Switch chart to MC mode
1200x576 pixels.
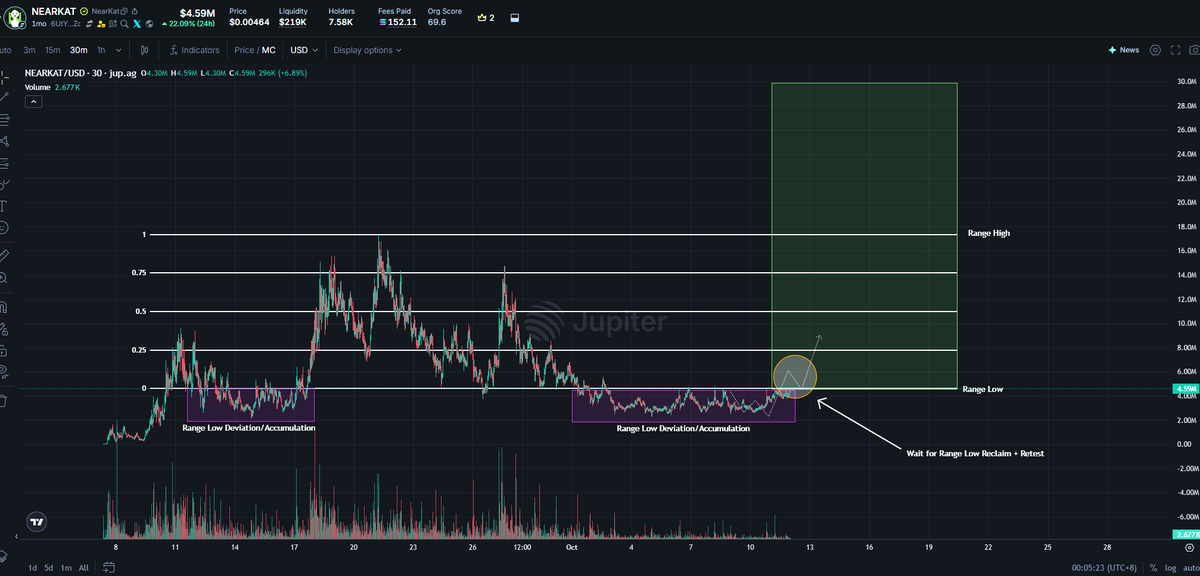coord(268,49)
